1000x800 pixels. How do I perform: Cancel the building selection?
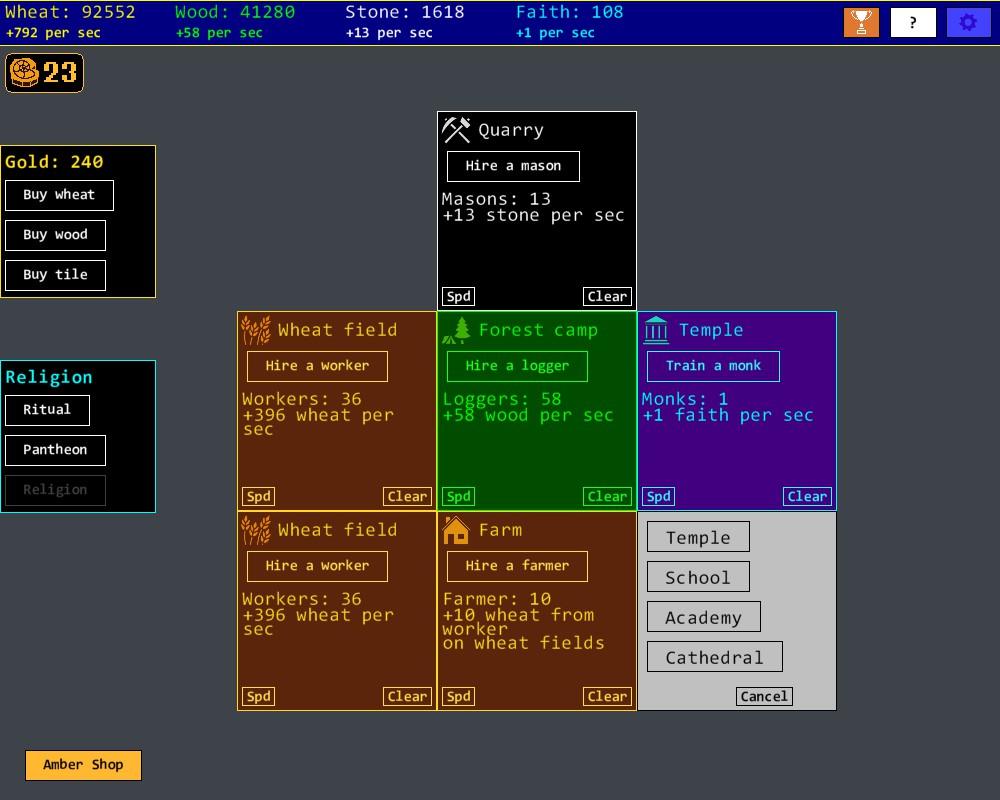pos(764,696)
